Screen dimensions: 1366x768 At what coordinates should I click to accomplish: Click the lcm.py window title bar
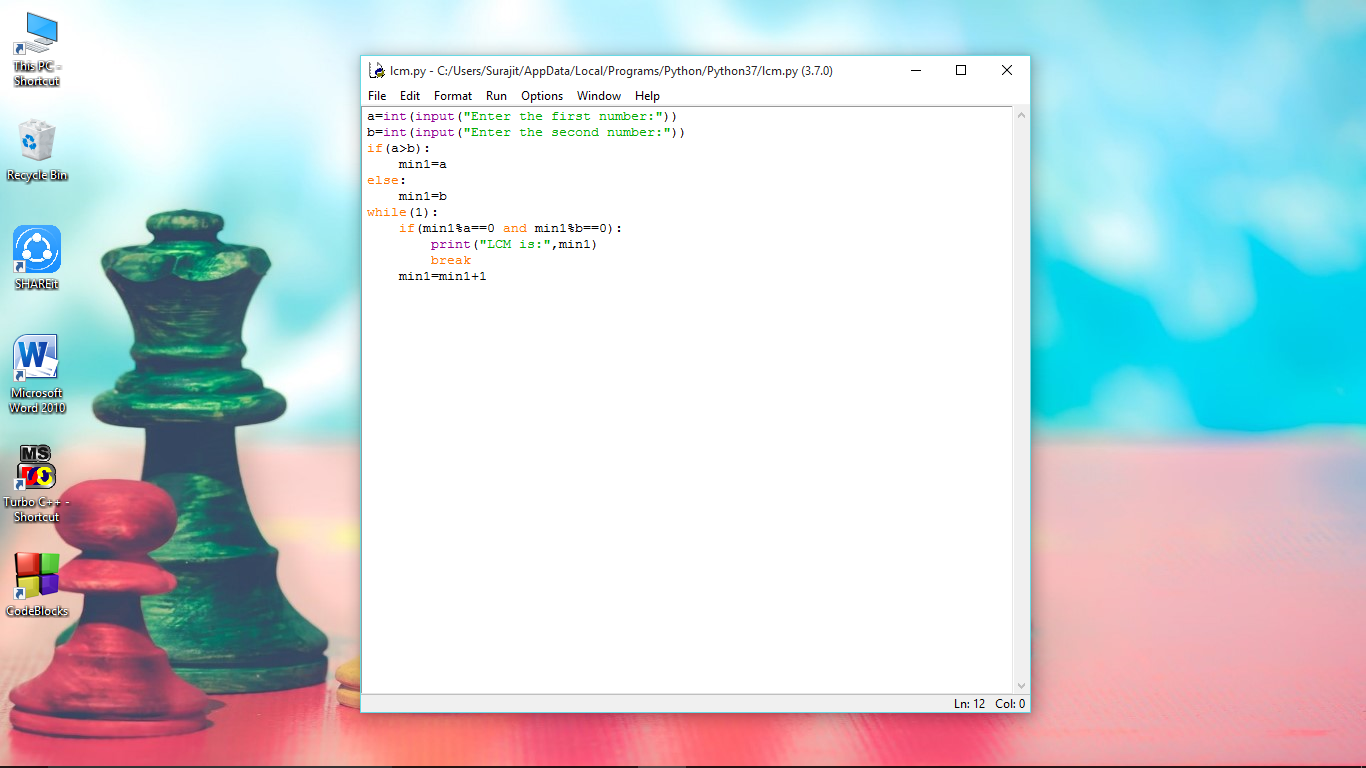650,70
